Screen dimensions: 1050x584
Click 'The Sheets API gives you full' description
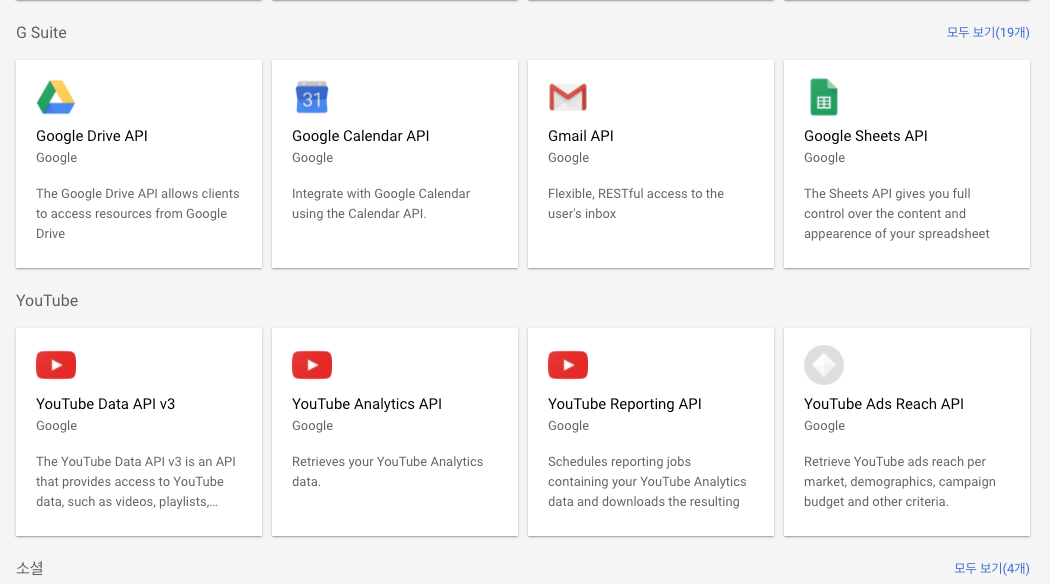point(897,214)
